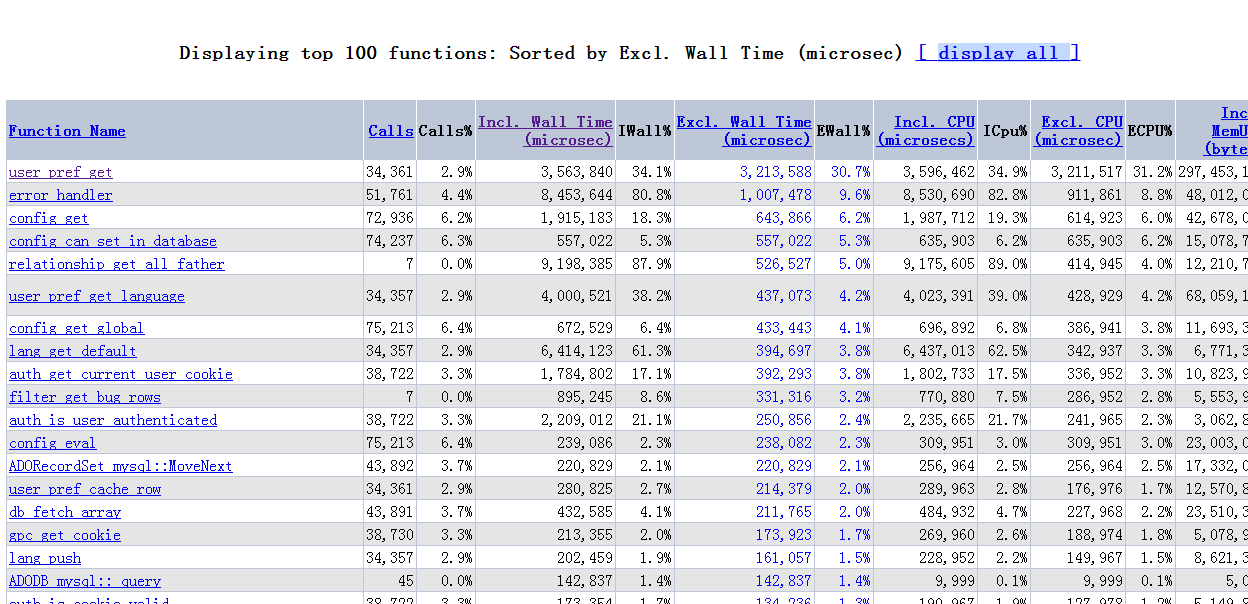This screenshot has height=604, width=1248.
Task: Open relationship_get_all_father function link
Action: click(x=117, y=264)
